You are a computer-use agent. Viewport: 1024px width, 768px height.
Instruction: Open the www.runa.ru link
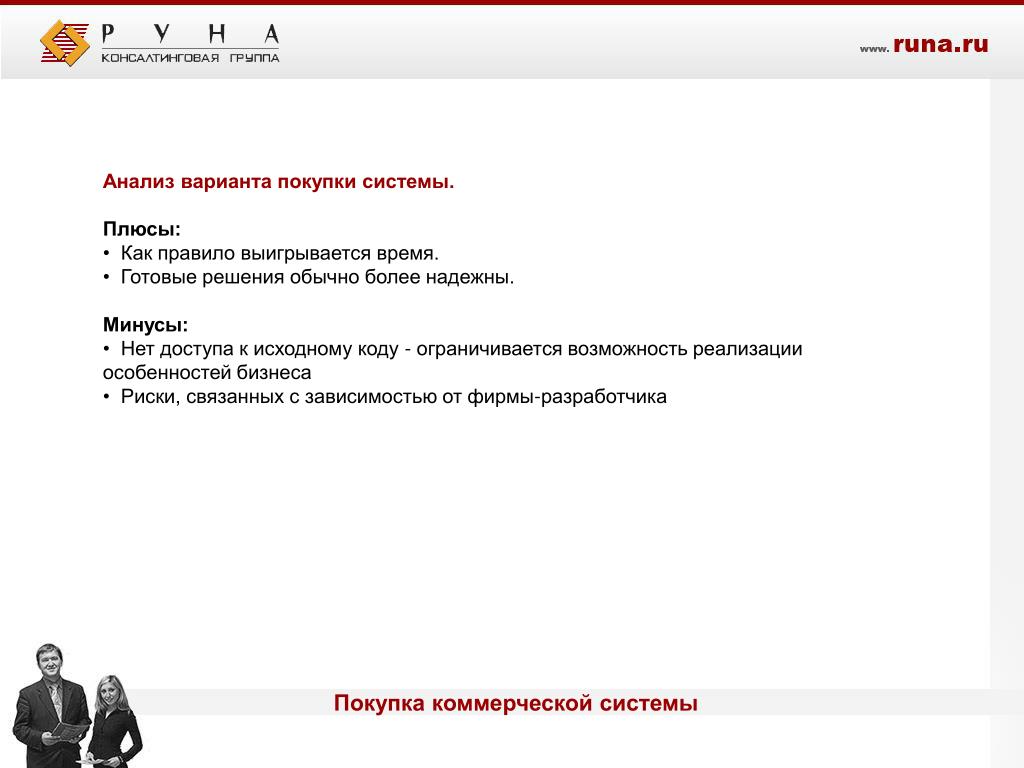pyautogui.click(x=923, y=44)
